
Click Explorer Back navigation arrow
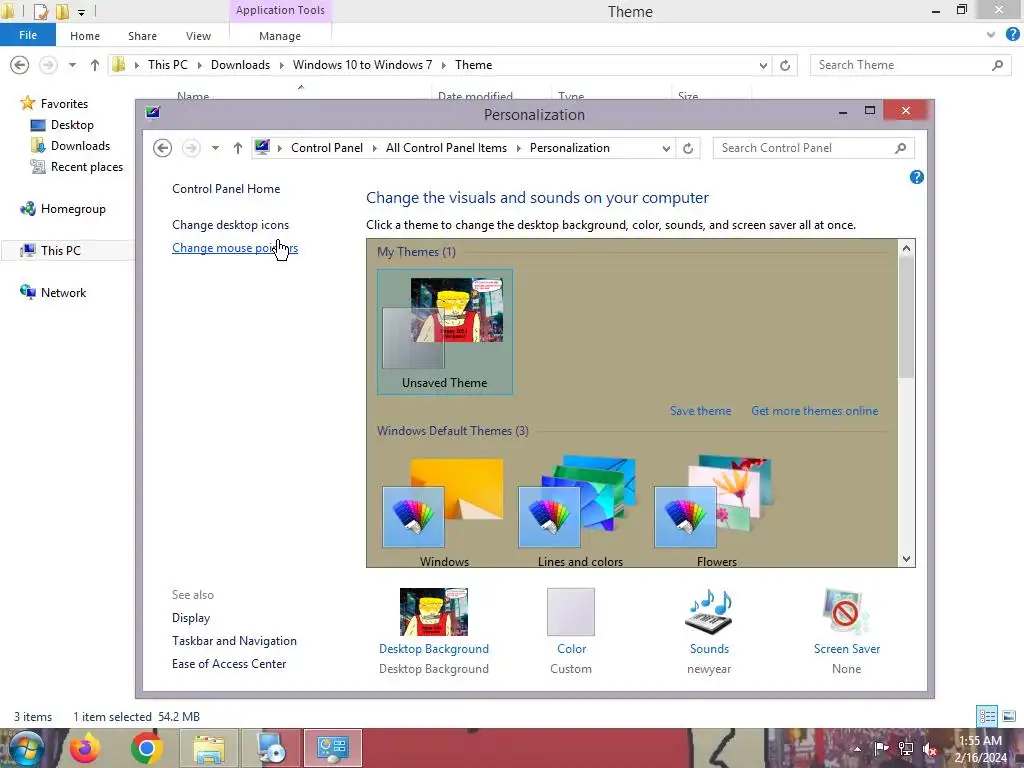(x=20, y=65)
